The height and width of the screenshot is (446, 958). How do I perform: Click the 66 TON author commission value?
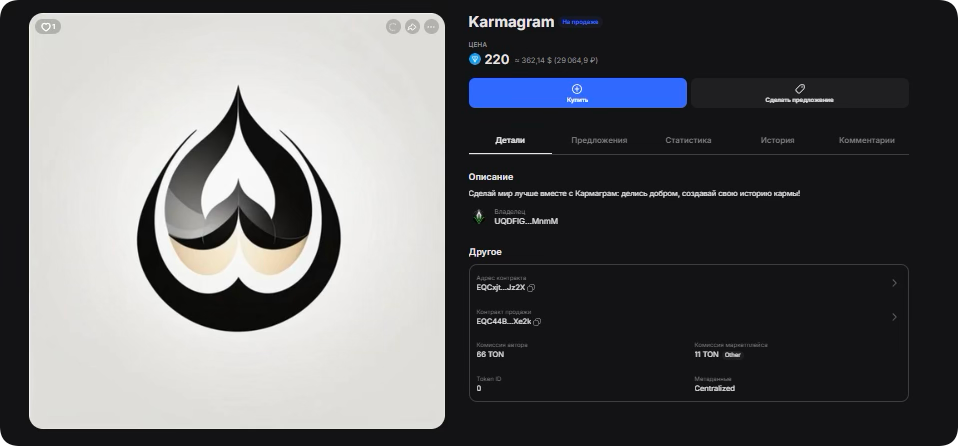tap(490, 354)
